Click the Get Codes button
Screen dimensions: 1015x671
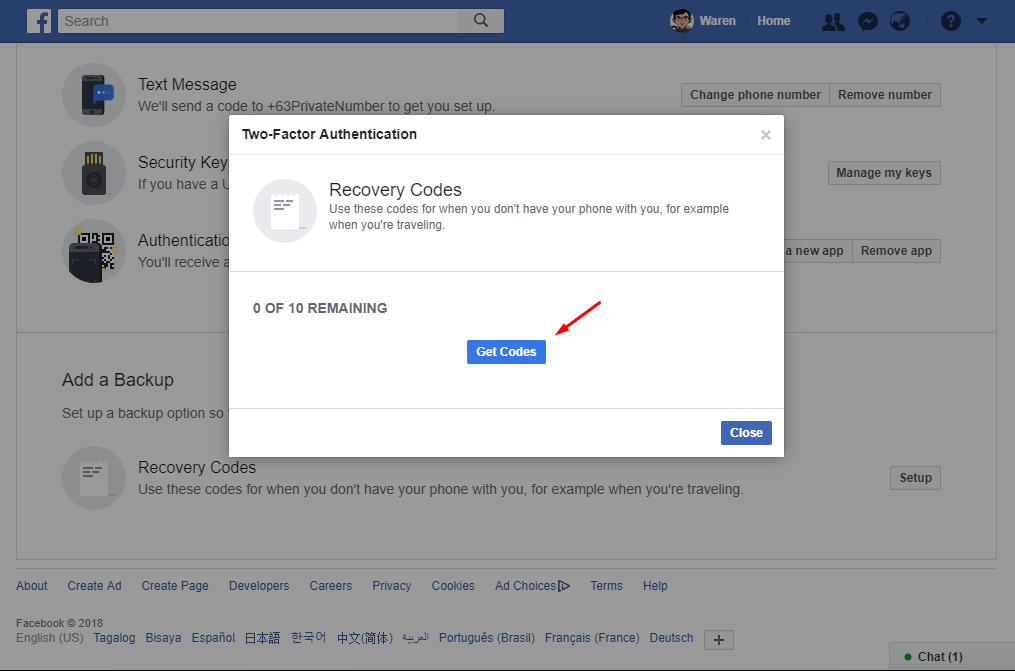click(506, 351)
